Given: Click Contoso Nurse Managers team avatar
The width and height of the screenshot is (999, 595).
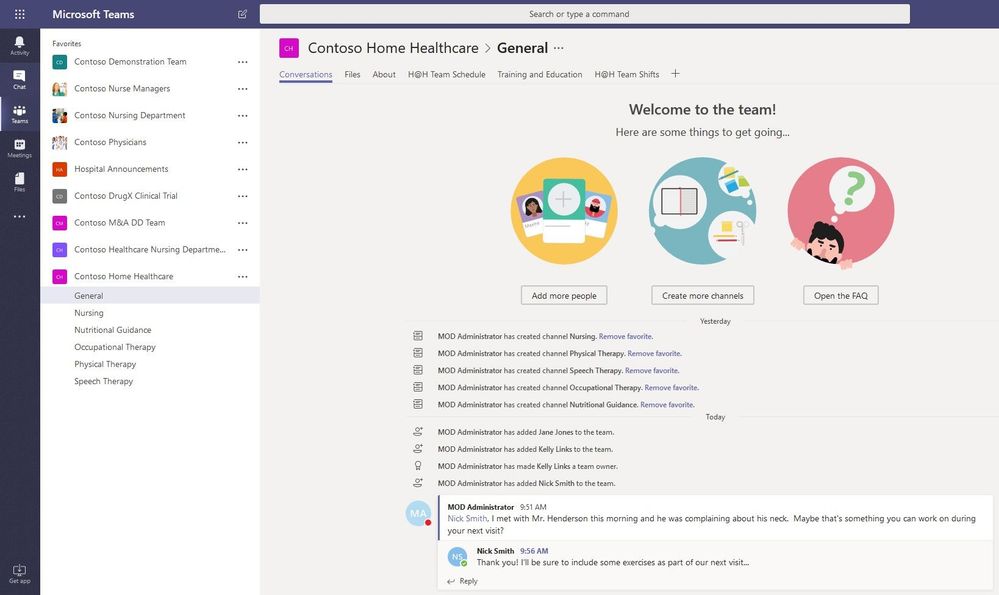Looking at the screenshot, I should pos(59,89).
